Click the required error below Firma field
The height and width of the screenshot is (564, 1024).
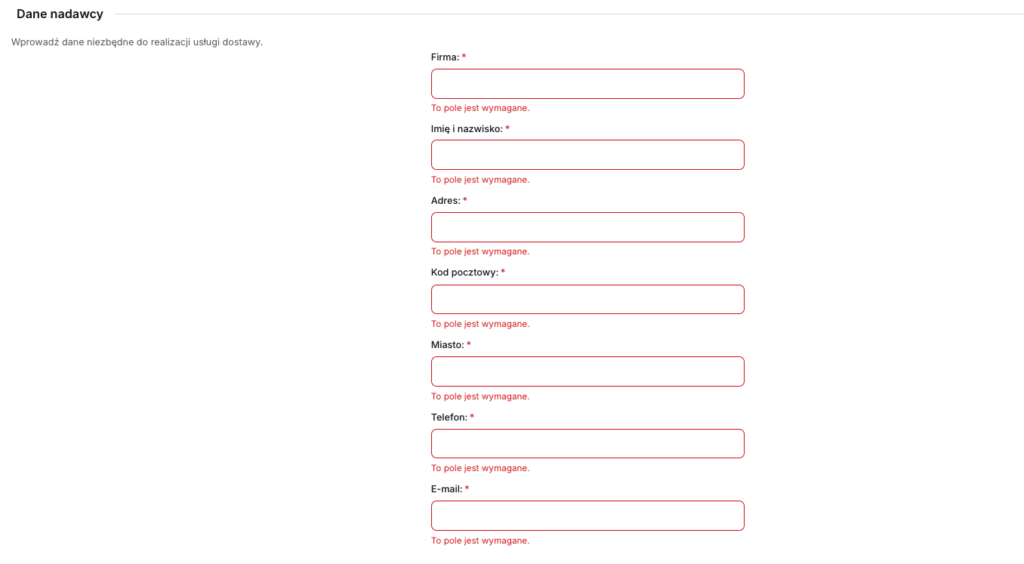point(480,108)
